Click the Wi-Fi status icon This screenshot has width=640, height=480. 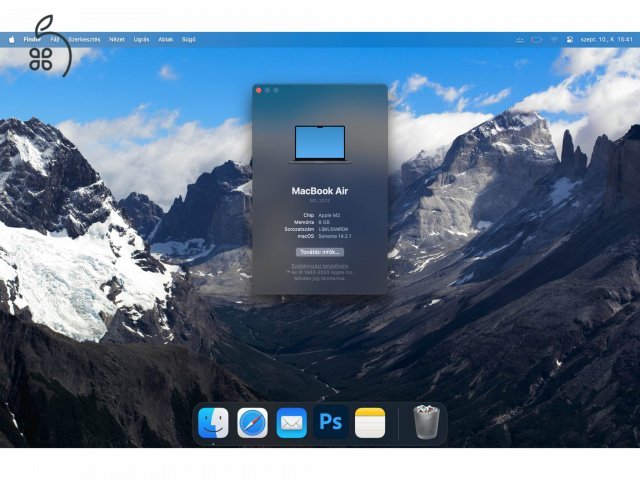(x=554, y=40)
